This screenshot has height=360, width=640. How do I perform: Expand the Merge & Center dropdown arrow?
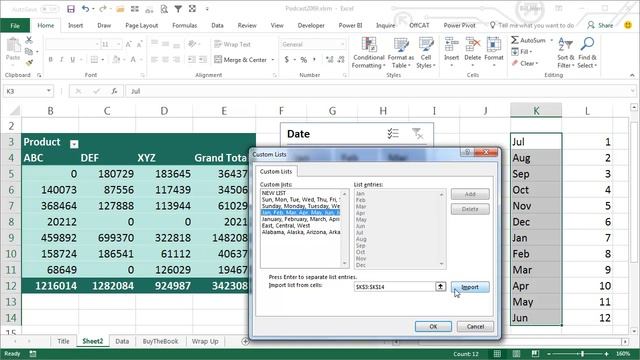[273, 60]
